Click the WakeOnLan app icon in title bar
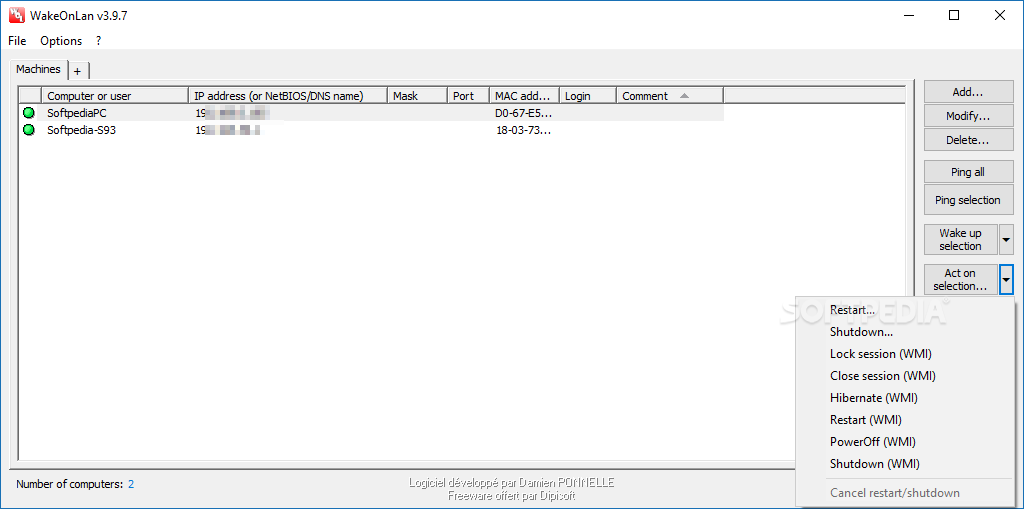Screen dimensions: 1024x509 click(16, 16)
